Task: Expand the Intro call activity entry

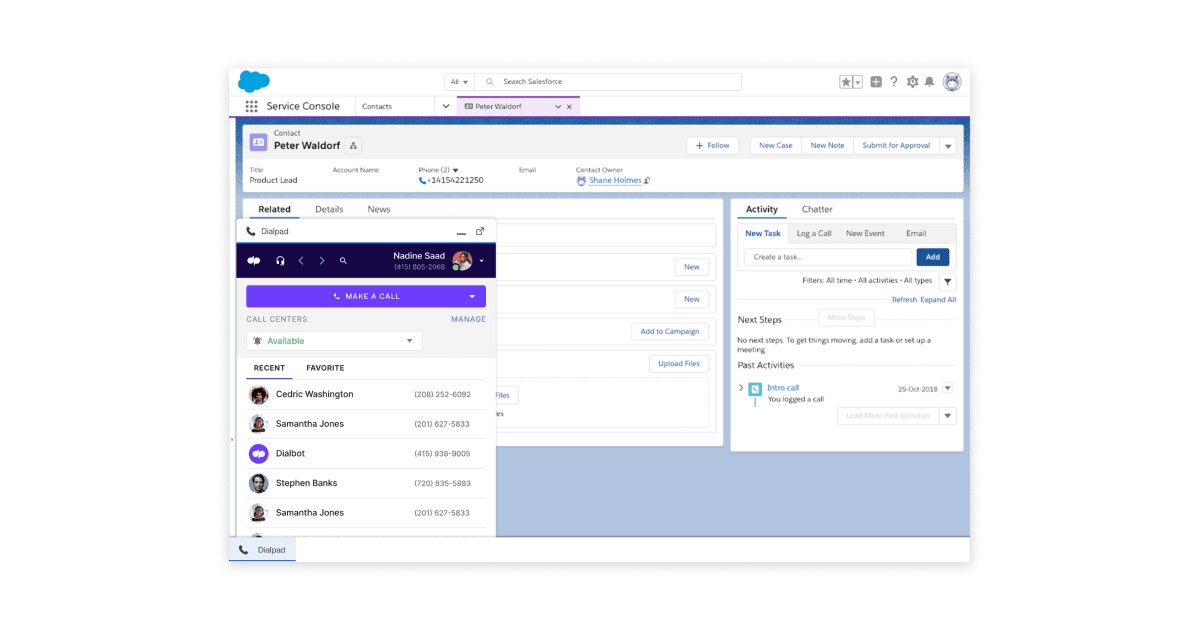Action: click(741, 388)
